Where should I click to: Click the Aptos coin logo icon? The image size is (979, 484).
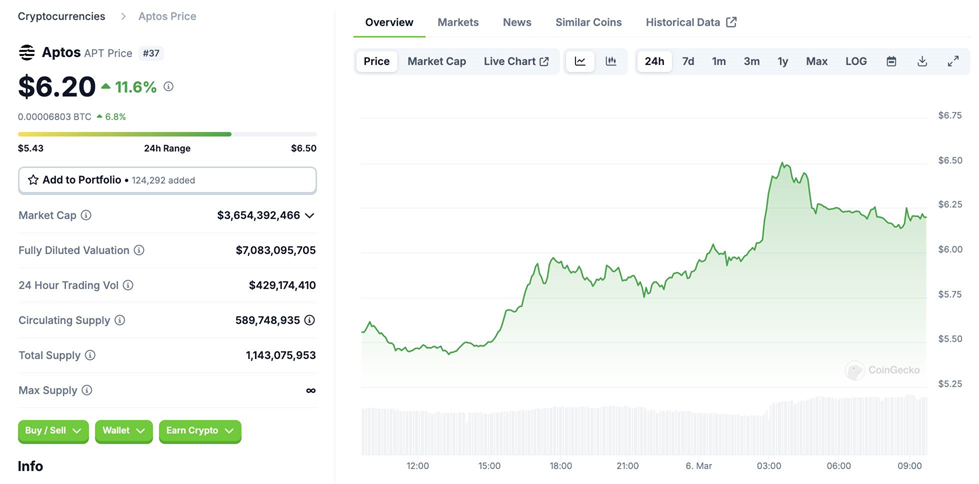(x=26, y=52)
